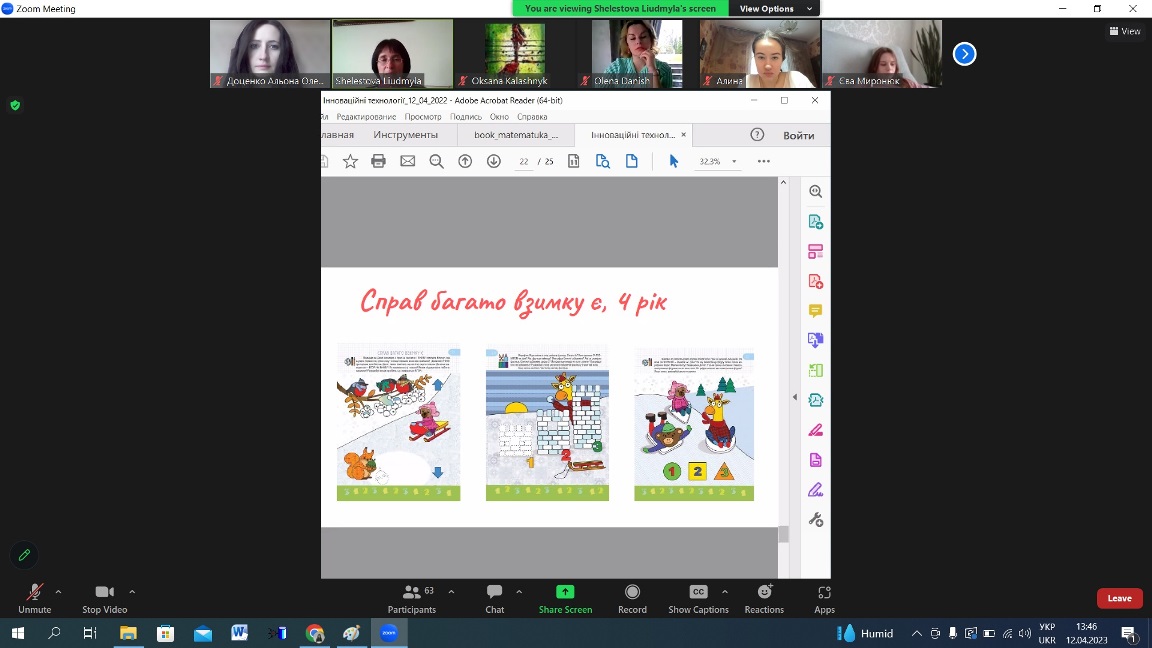Open the Reactions panel
The height and width of the screenshot is (648, 1152).
pos(764,598)
